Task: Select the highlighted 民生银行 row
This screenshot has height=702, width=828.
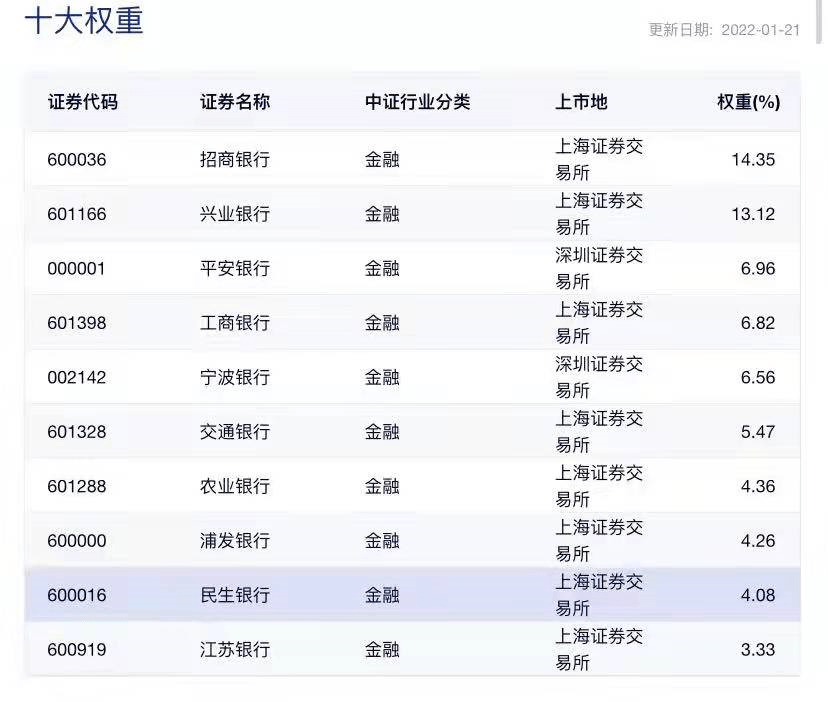Action: (235, 595)
